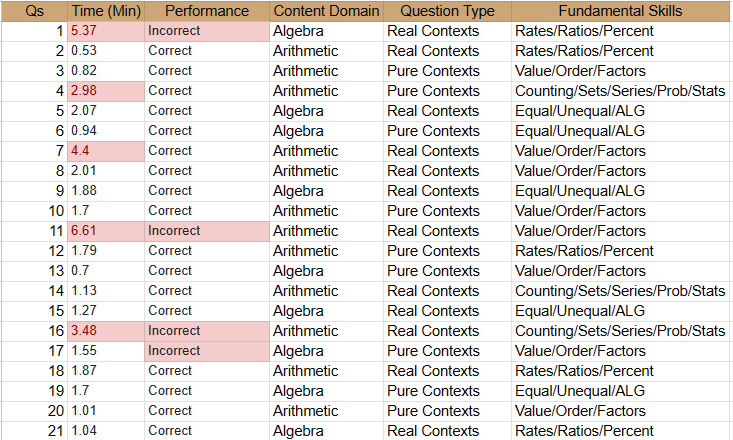This screenshot has height=440, width=733.
Task: Click the Fundamental Skills column header
Action: click(621, 11)
